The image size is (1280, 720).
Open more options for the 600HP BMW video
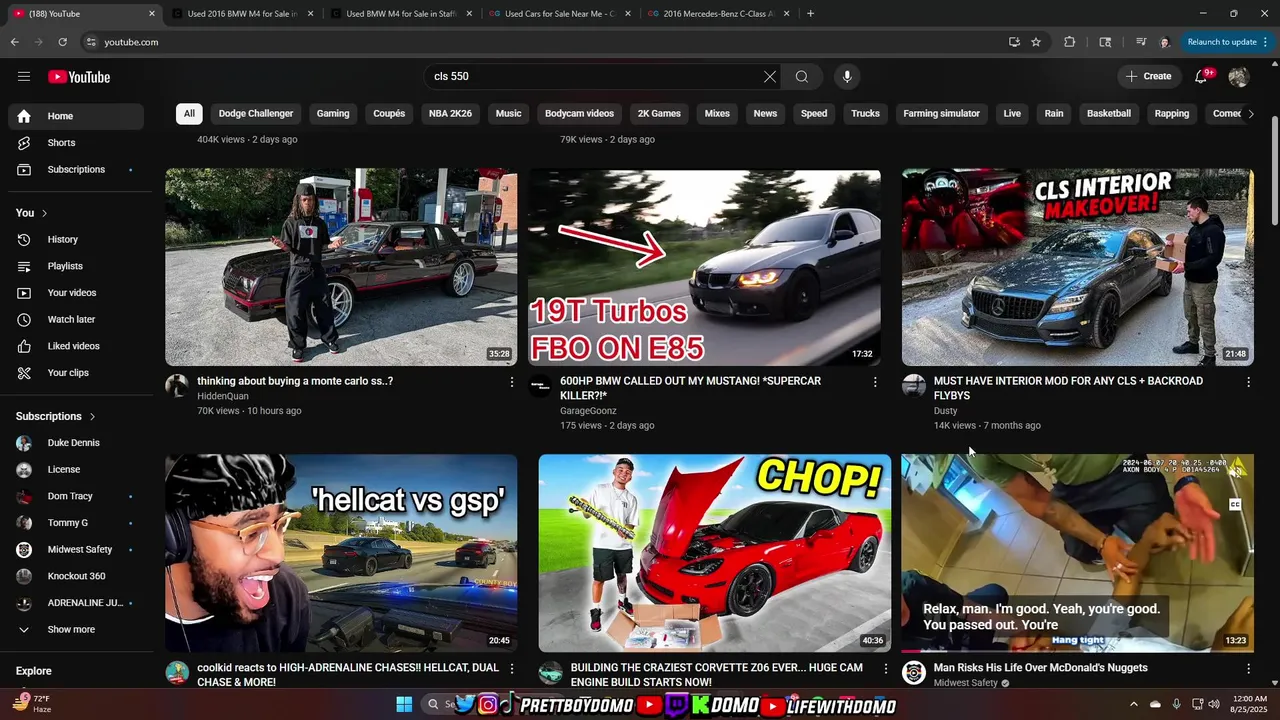875,382
